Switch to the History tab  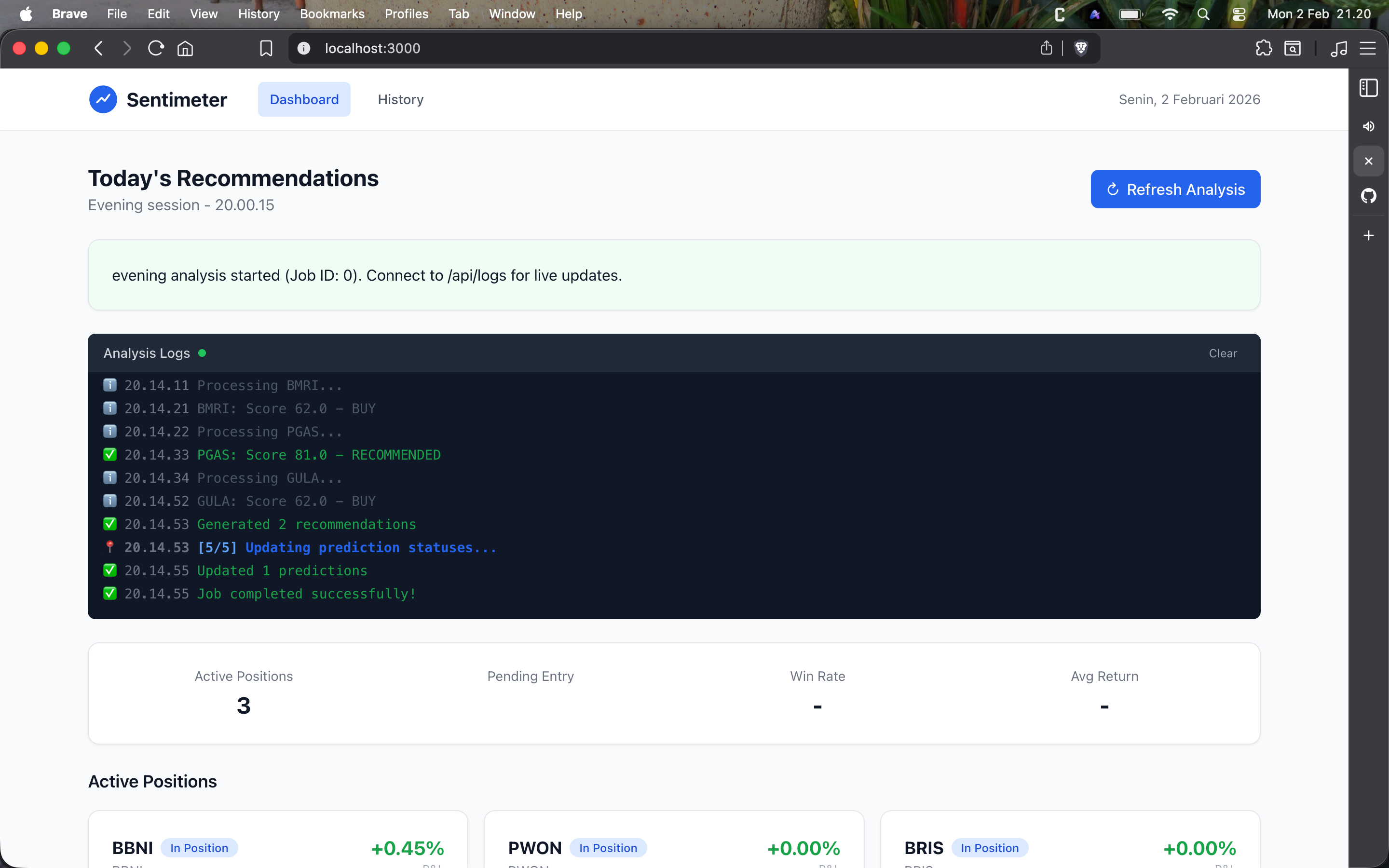(401, 99)
